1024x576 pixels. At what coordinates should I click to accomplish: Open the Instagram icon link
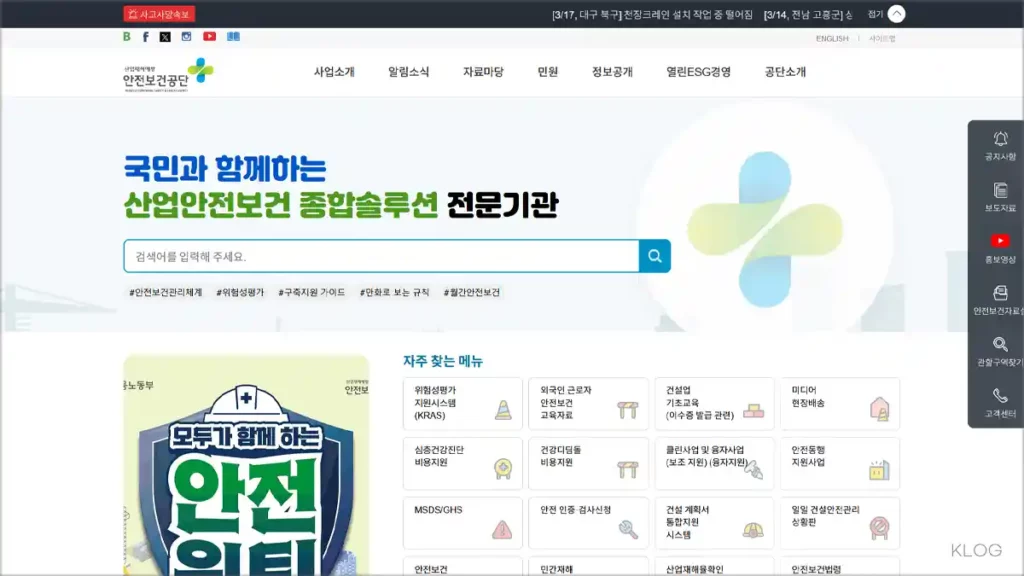187,37
